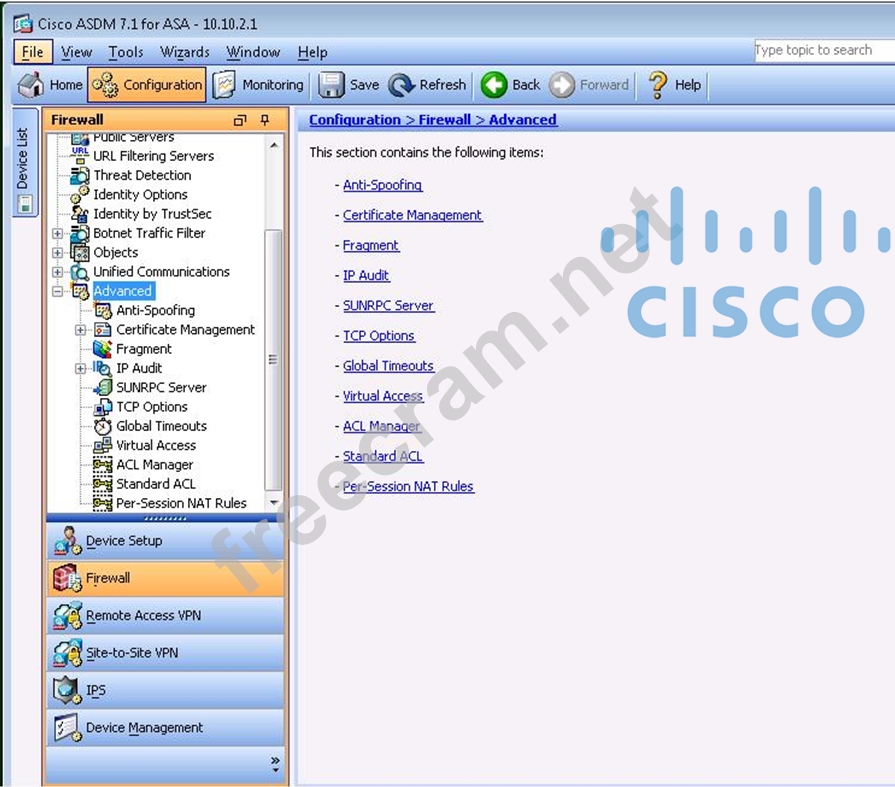Click the Save disk icon
The width and height of the screenshot is (895, 787).
(331, 85)
